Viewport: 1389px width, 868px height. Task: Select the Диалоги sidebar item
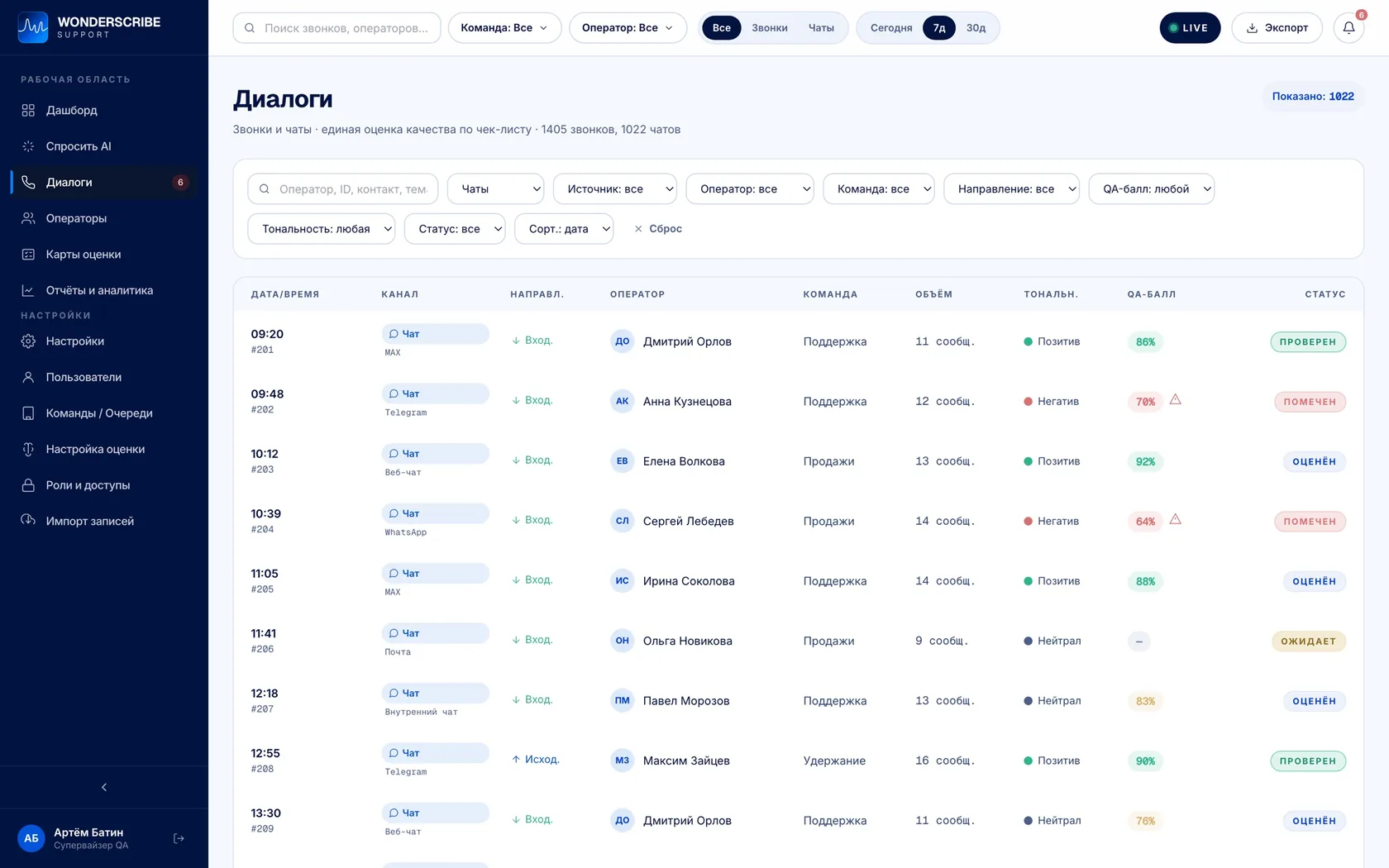point(104,183)
